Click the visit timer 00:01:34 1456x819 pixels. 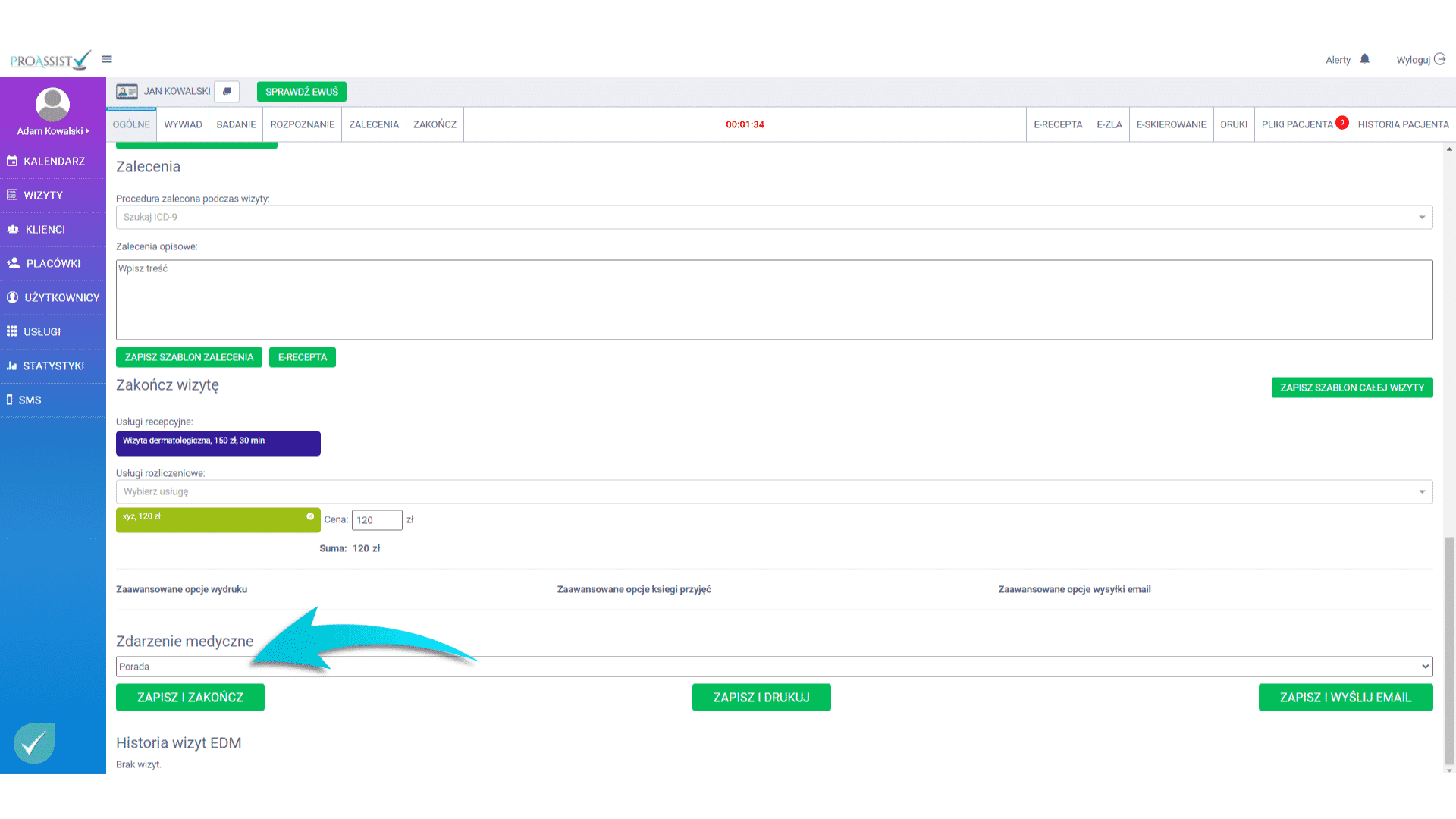[745, 124]
